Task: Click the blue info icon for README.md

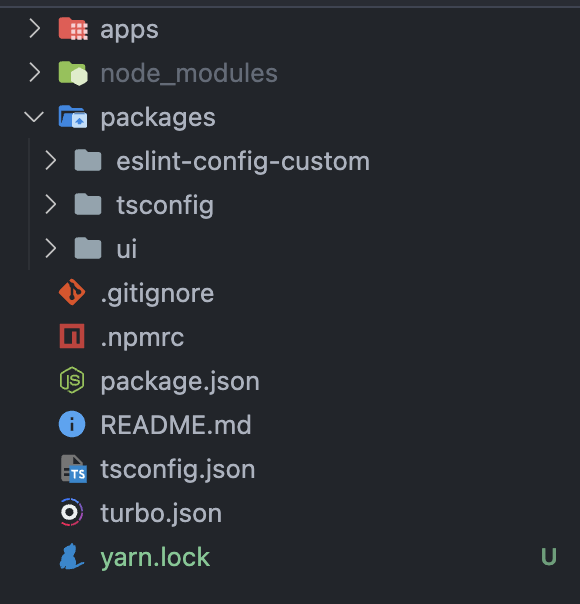Action: (x=72, y=424)
